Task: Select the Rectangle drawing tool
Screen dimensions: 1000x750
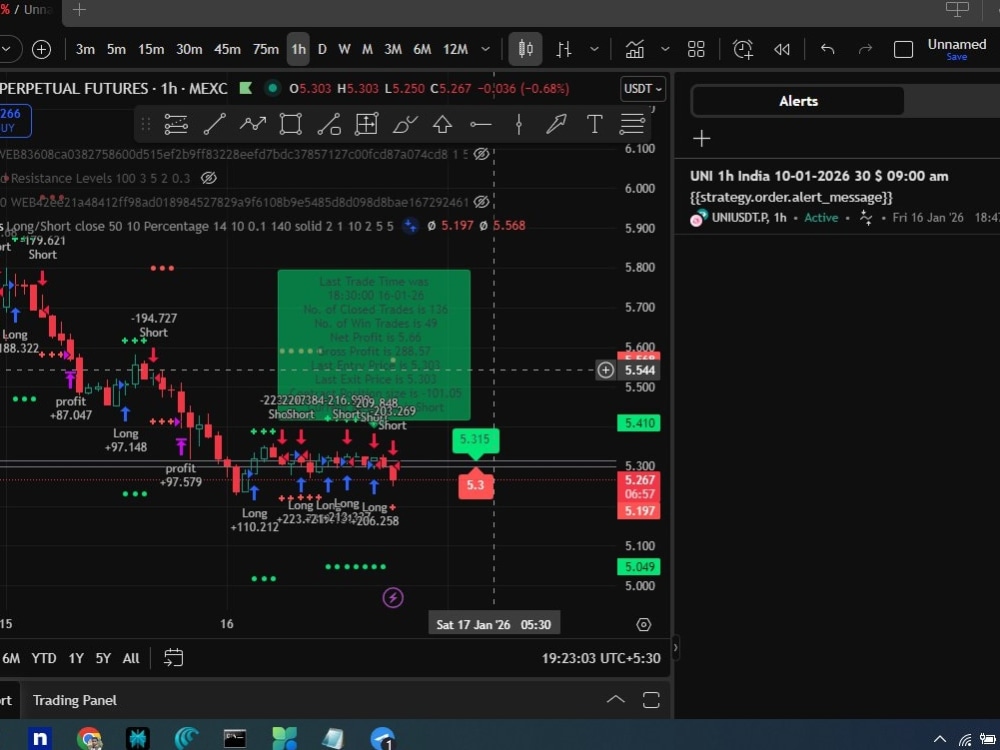Action: point(291,124)
